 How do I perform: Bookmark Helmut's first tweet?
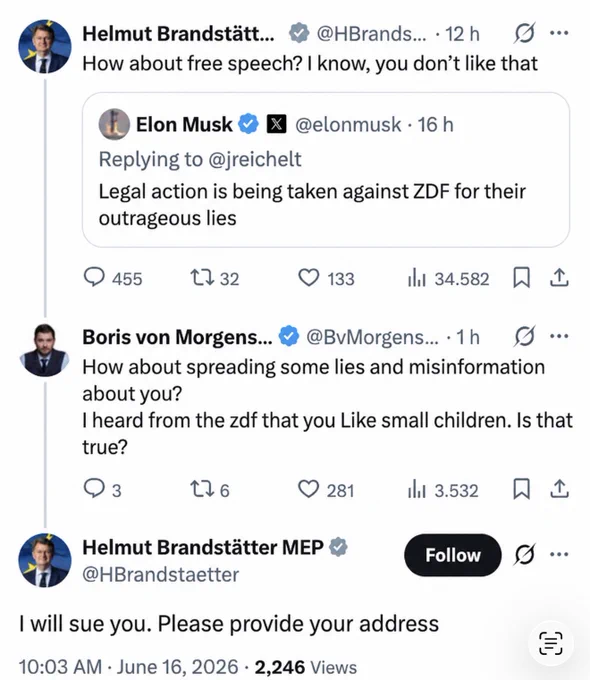tap(521, 278)
